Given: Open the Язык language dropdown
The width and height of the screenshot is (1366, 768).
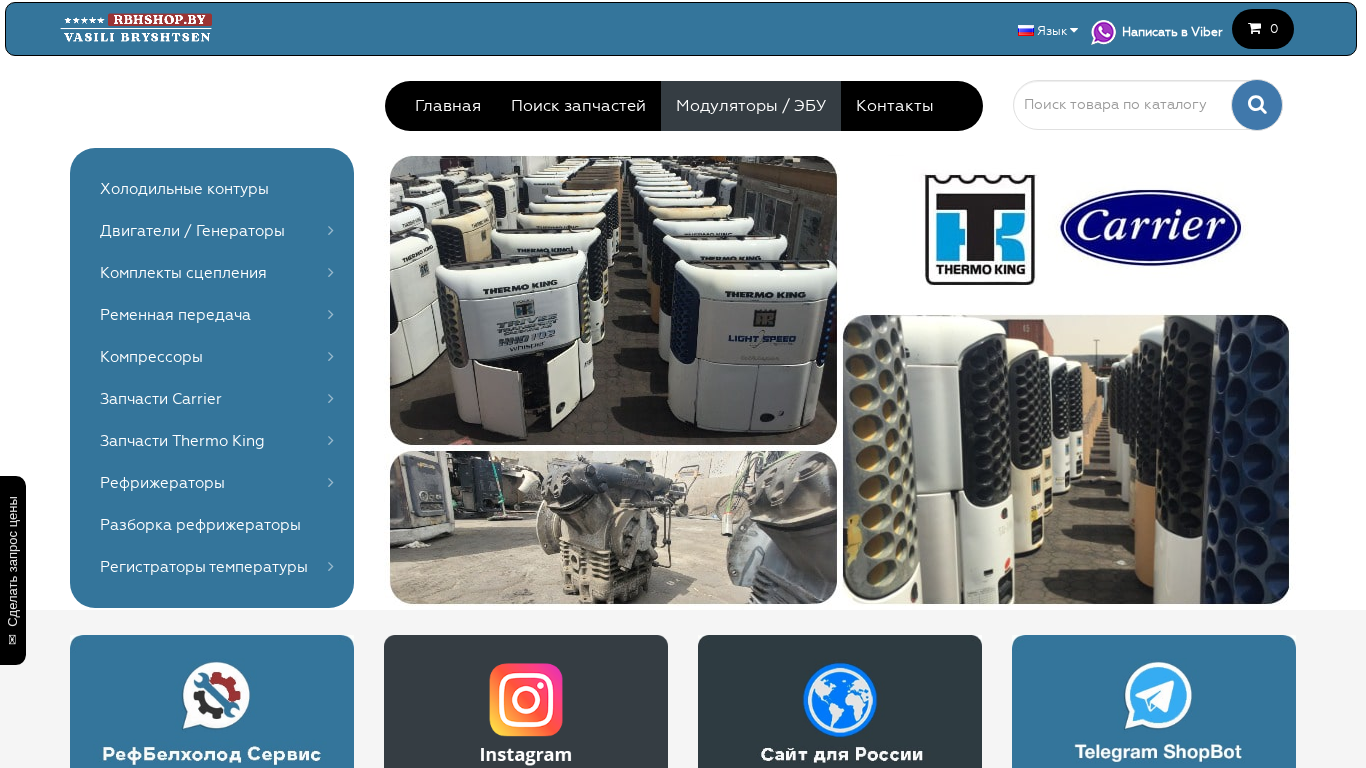Looking at the screenshot, I should (x=1048, y=31).
